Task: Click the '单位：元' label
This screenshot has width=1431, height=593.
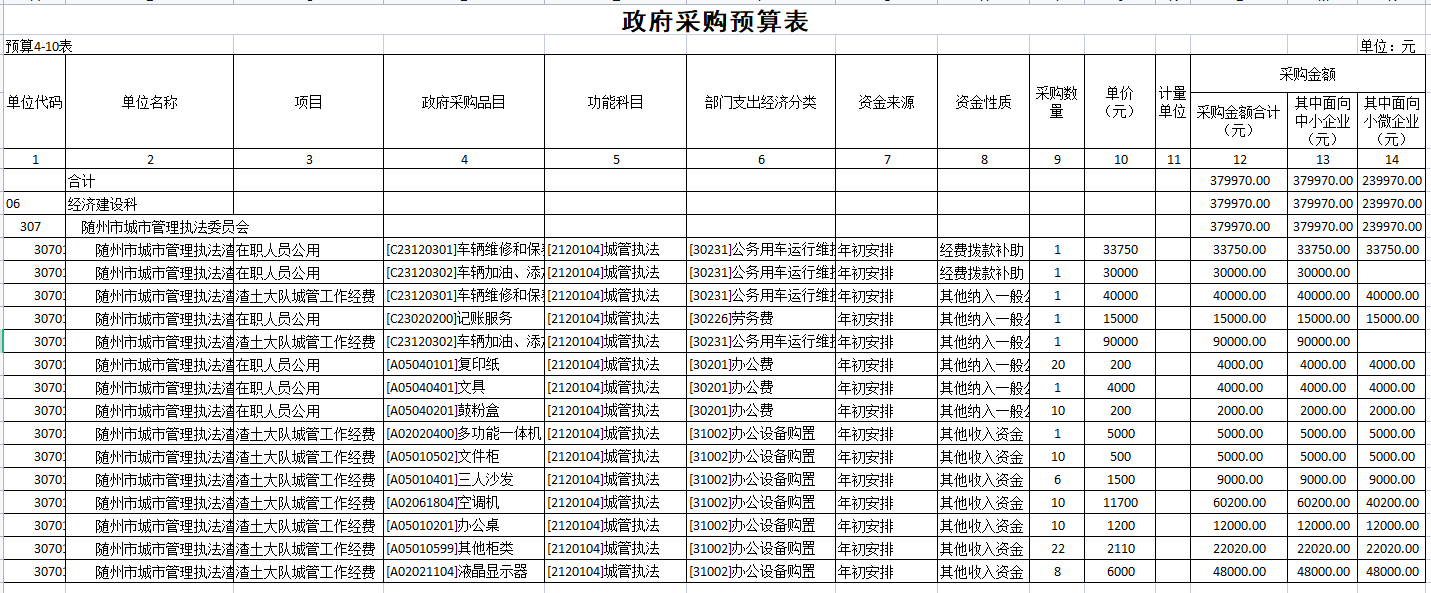Action: click(x=1388, y=46)
